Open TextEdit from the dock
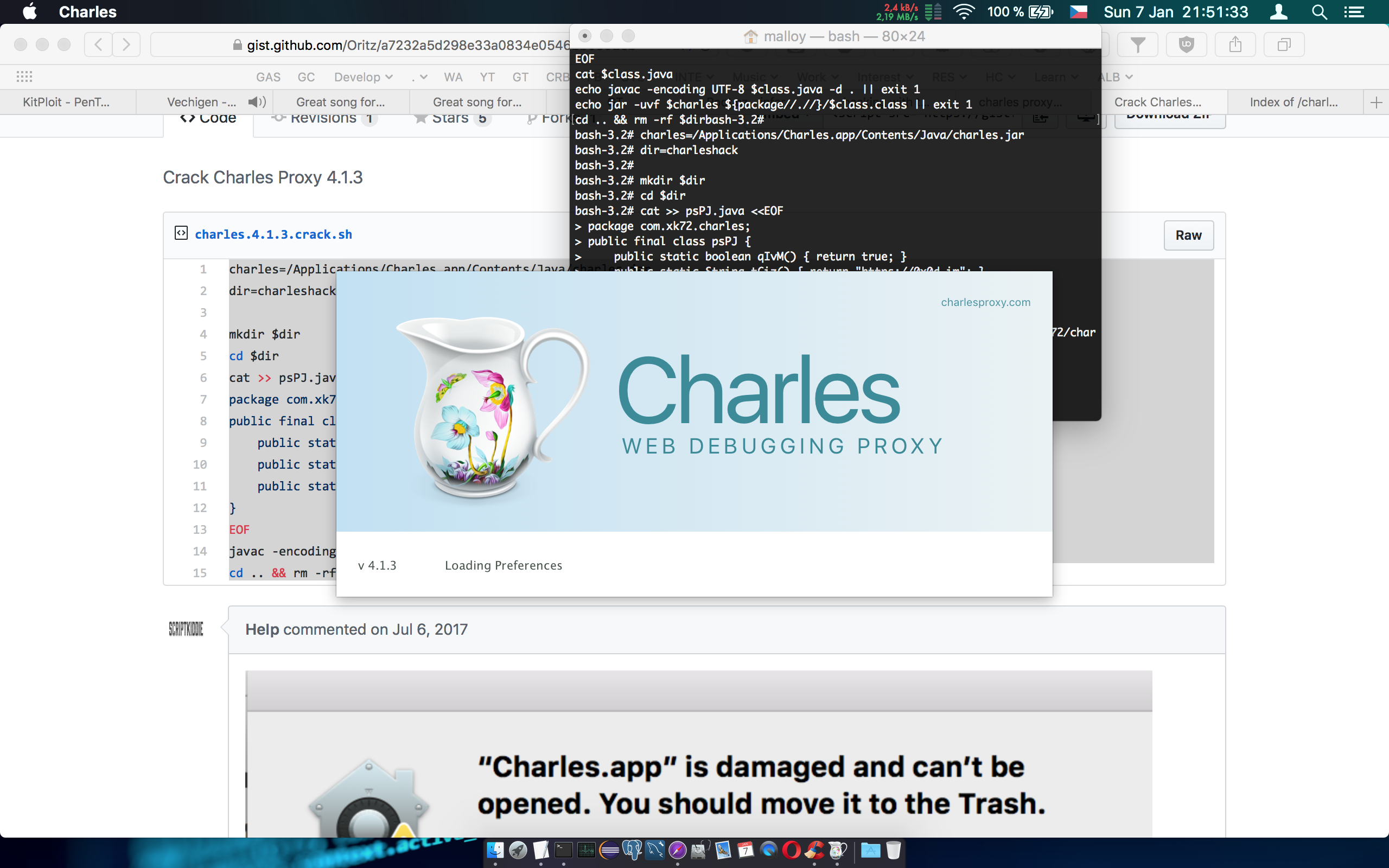This screenshot has width=1389, height=868. (540, 850)
